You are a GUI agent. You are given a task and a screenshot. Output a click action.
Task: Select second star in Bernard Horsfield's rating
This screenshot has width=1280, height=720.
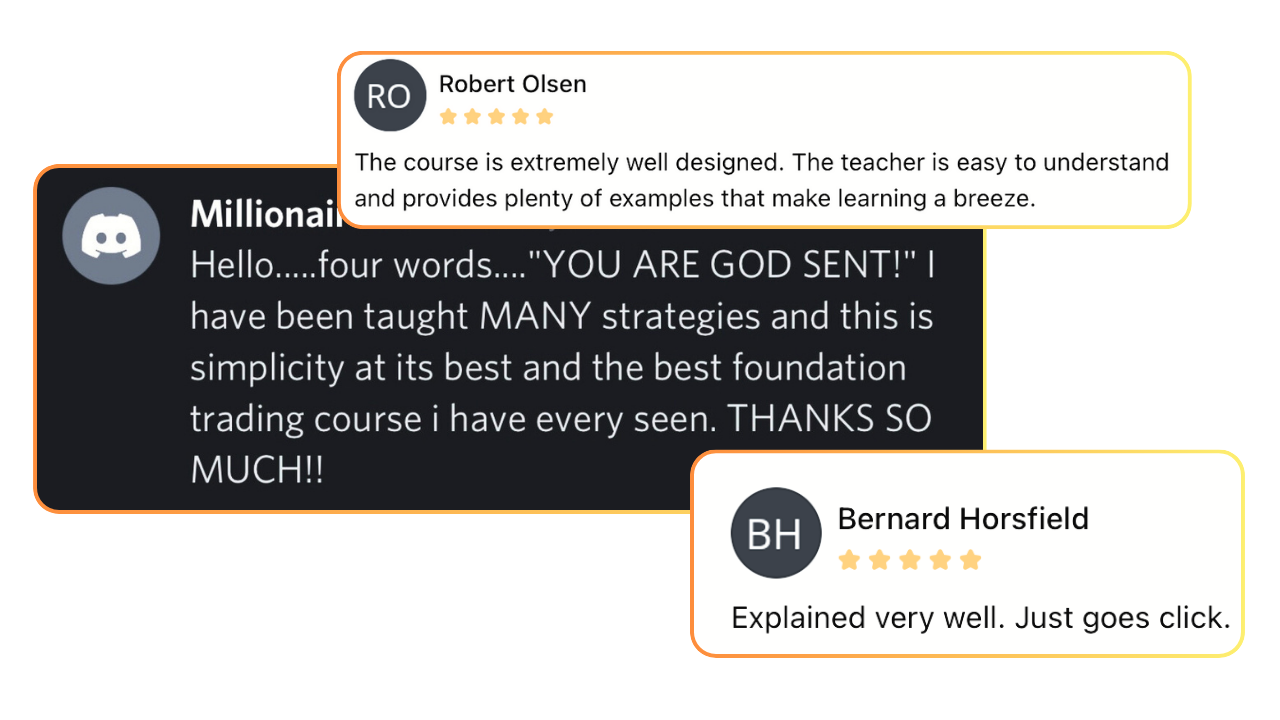tap(879, 560)
